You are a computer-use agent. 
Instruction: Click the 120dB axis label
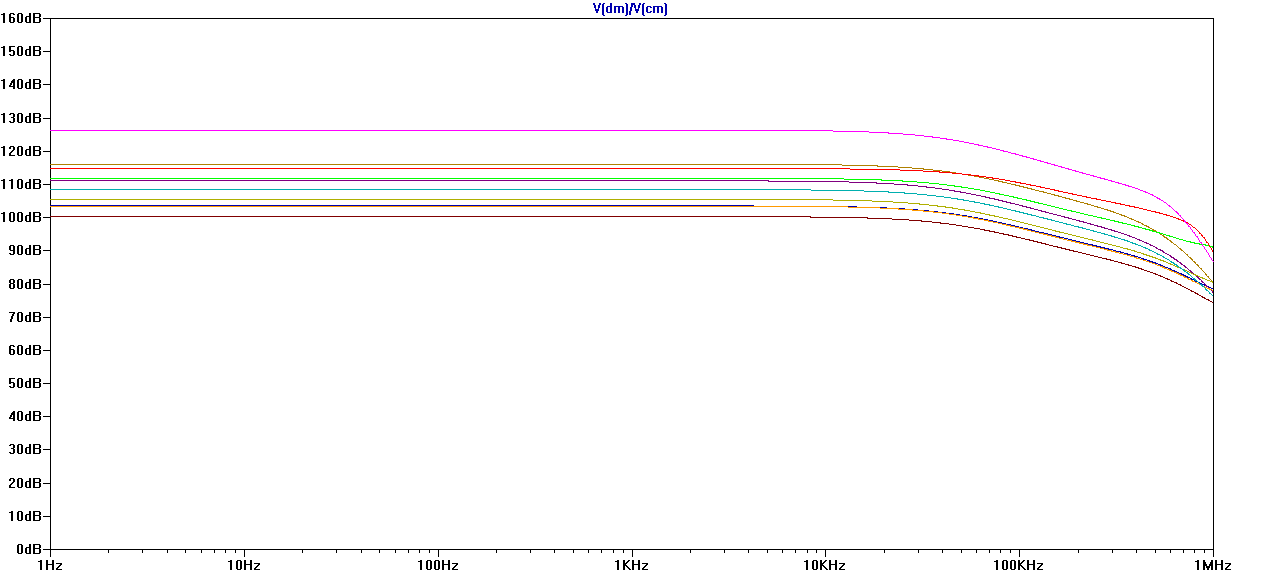point(21,151)
